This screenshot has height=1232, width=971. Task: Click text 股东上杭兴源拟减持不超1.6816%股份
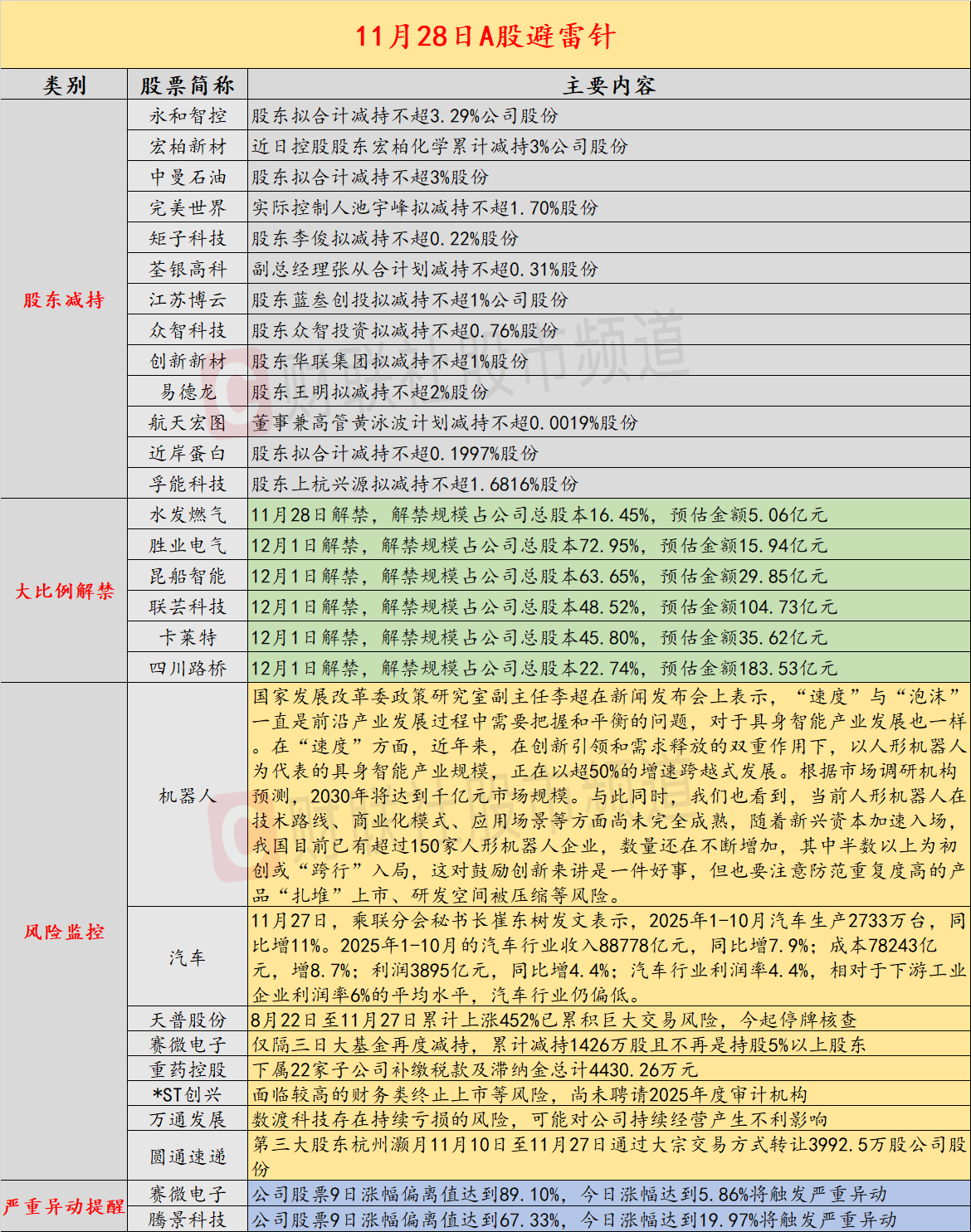[x=415, y=485]
